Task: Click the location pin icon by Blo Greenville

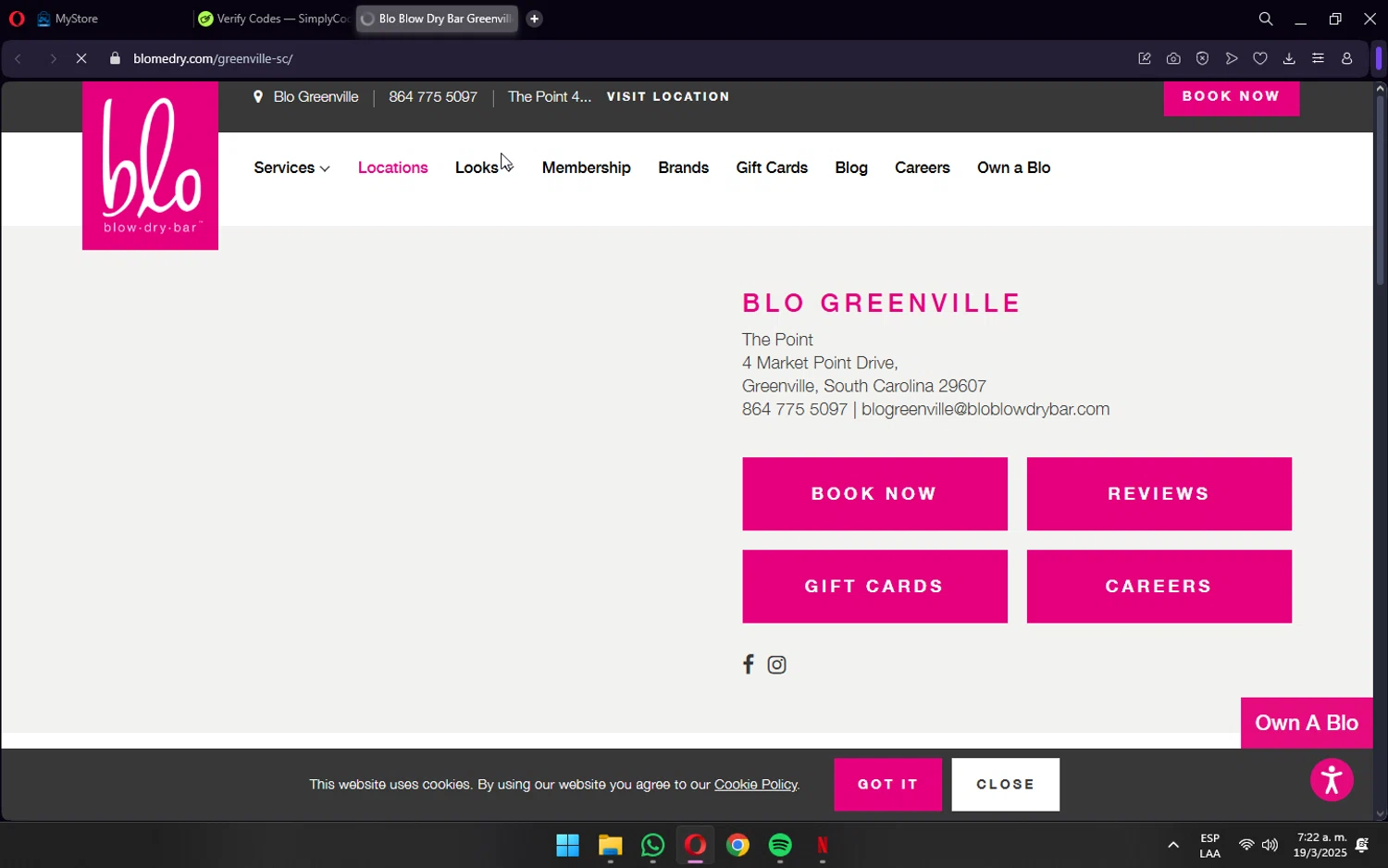Action: [258, 96]
